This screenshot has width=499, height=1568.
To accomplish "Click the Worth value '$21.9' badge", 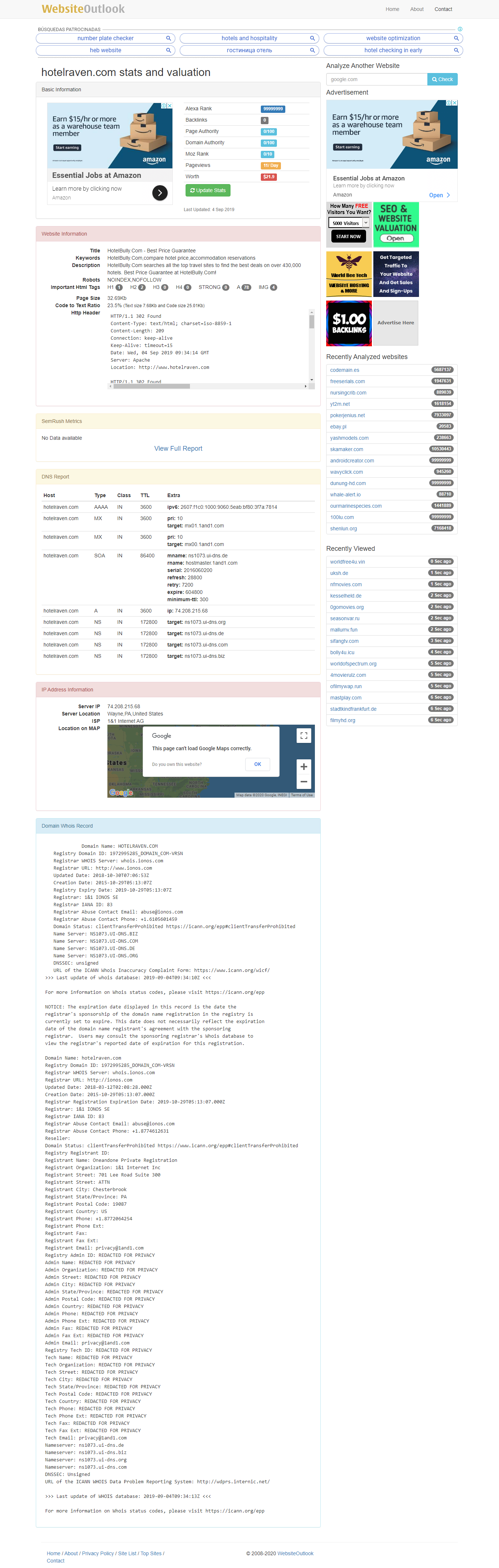I will click(268, 177).
